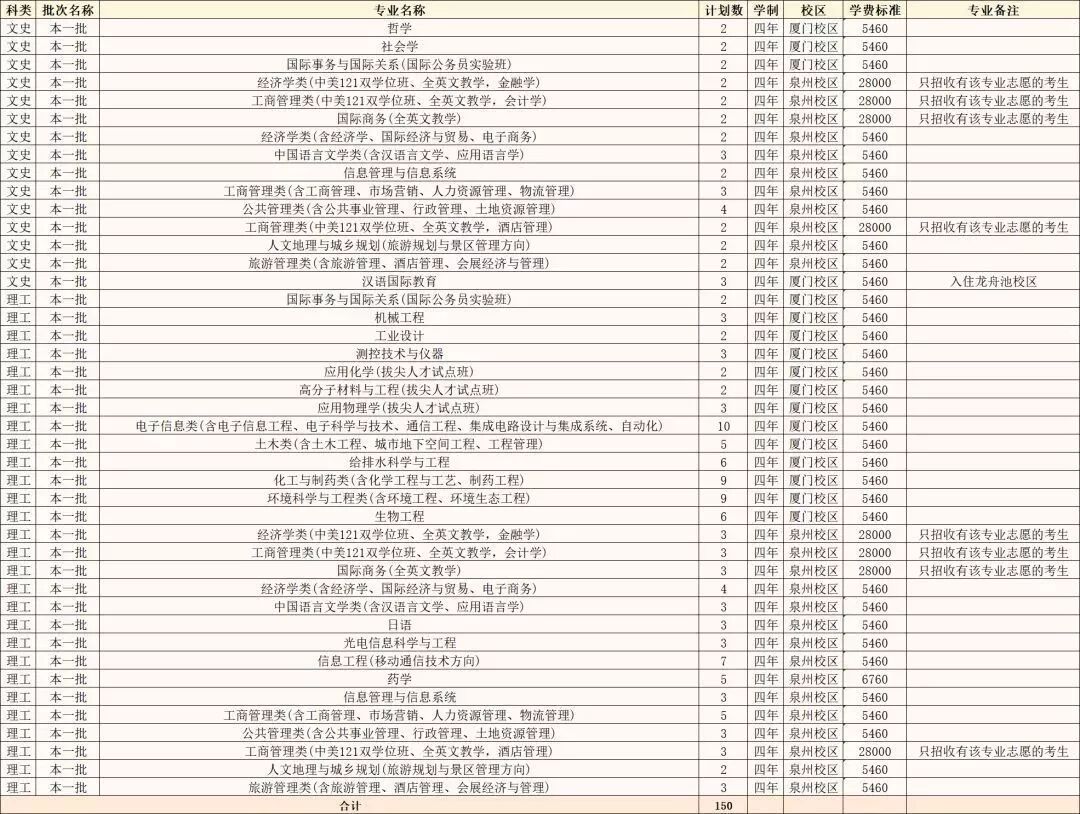1080x814 pixels.
Task: Select the 应用化学(拔尖人才试点班) cell
Action: 399,372
